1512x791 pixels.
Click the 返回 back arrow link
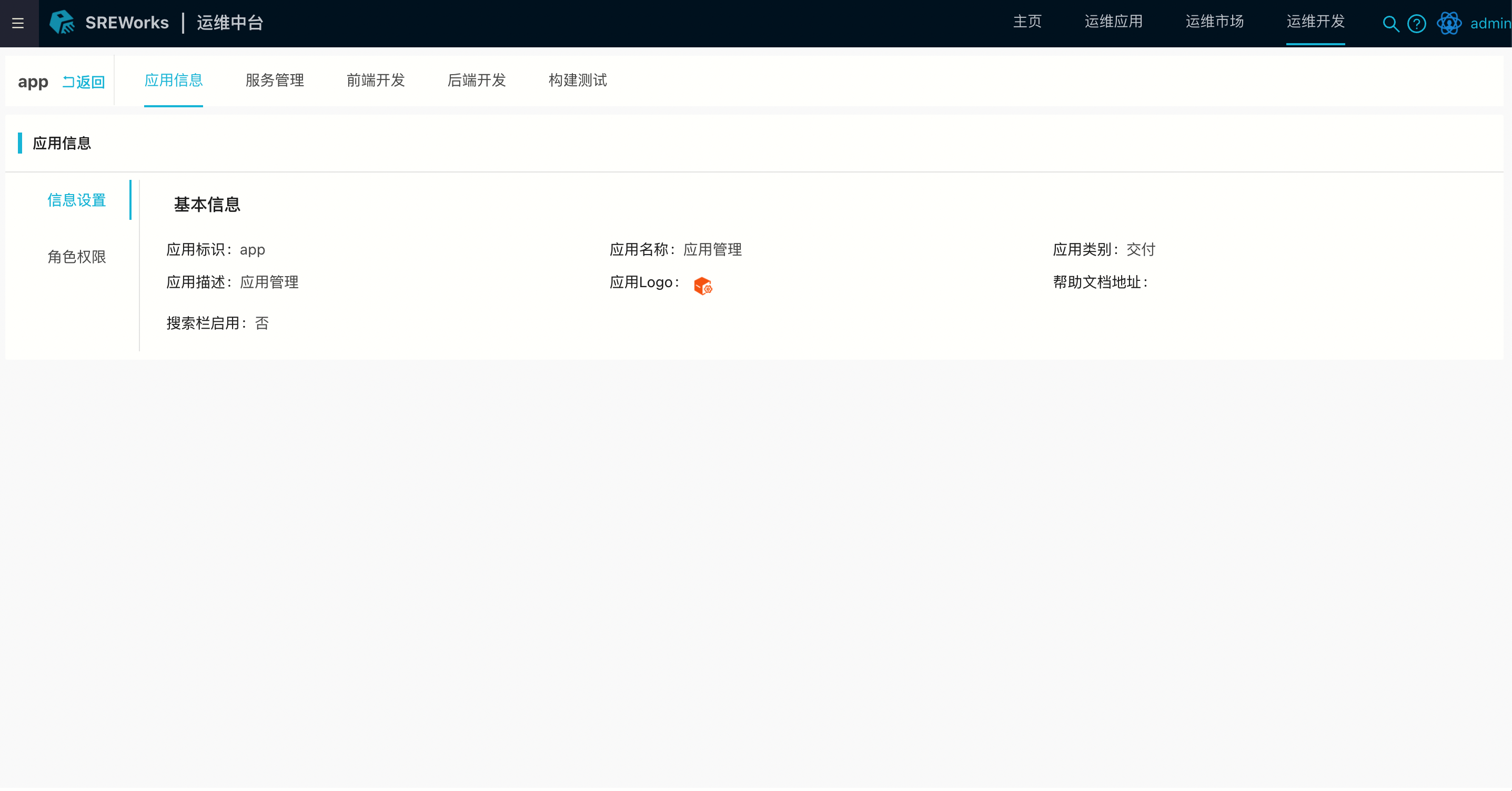84,82
